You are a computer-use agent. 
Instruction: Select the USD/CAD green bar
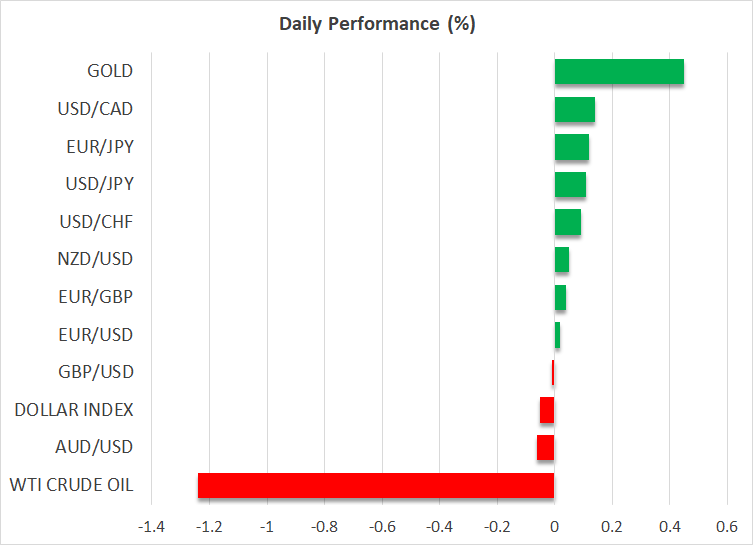click(x=574, y=110)
